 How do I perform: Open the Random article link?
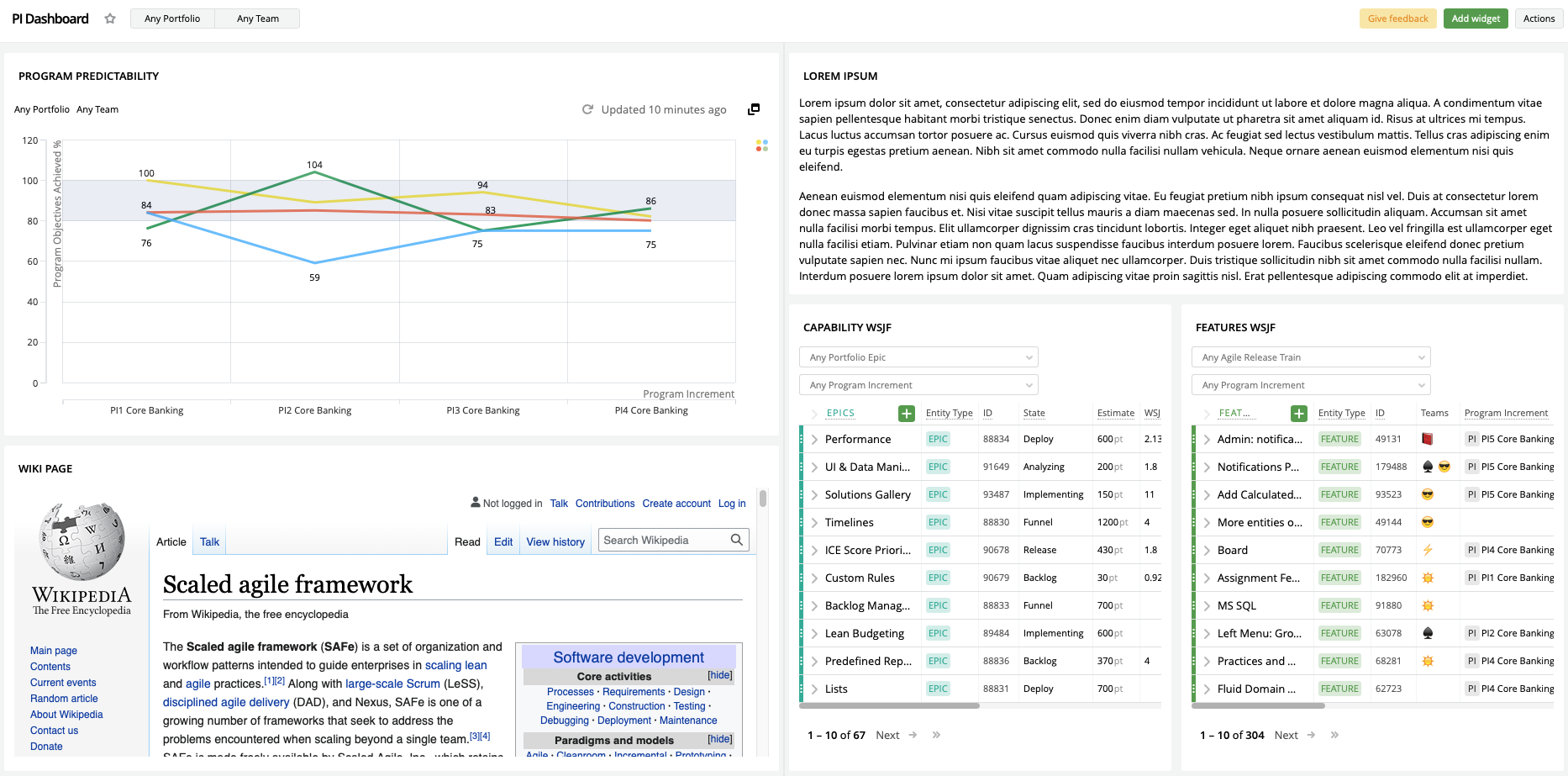pos(63,698)
